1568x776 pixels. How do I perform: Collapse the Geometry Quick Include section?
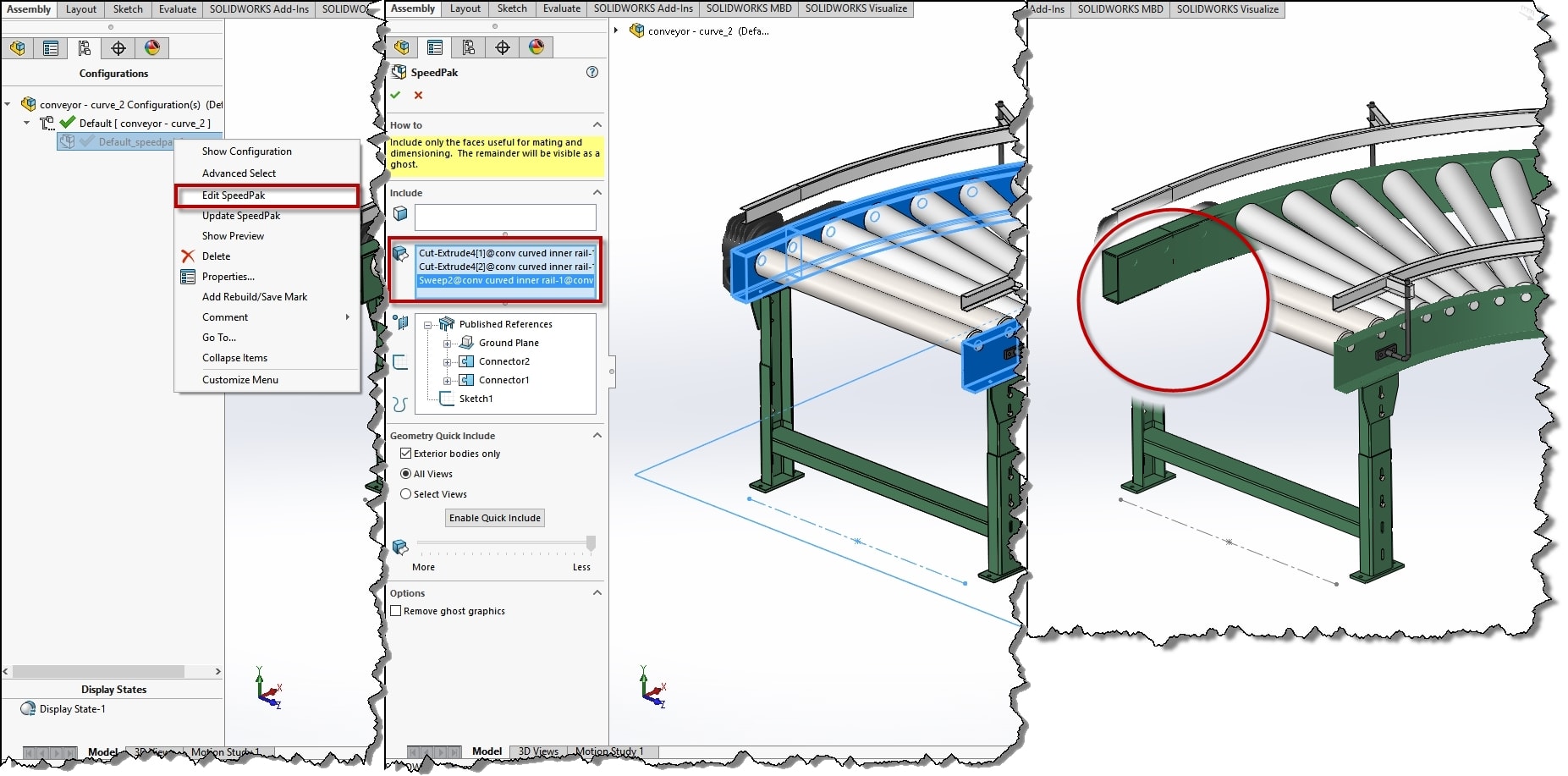(x=597, y=436)
